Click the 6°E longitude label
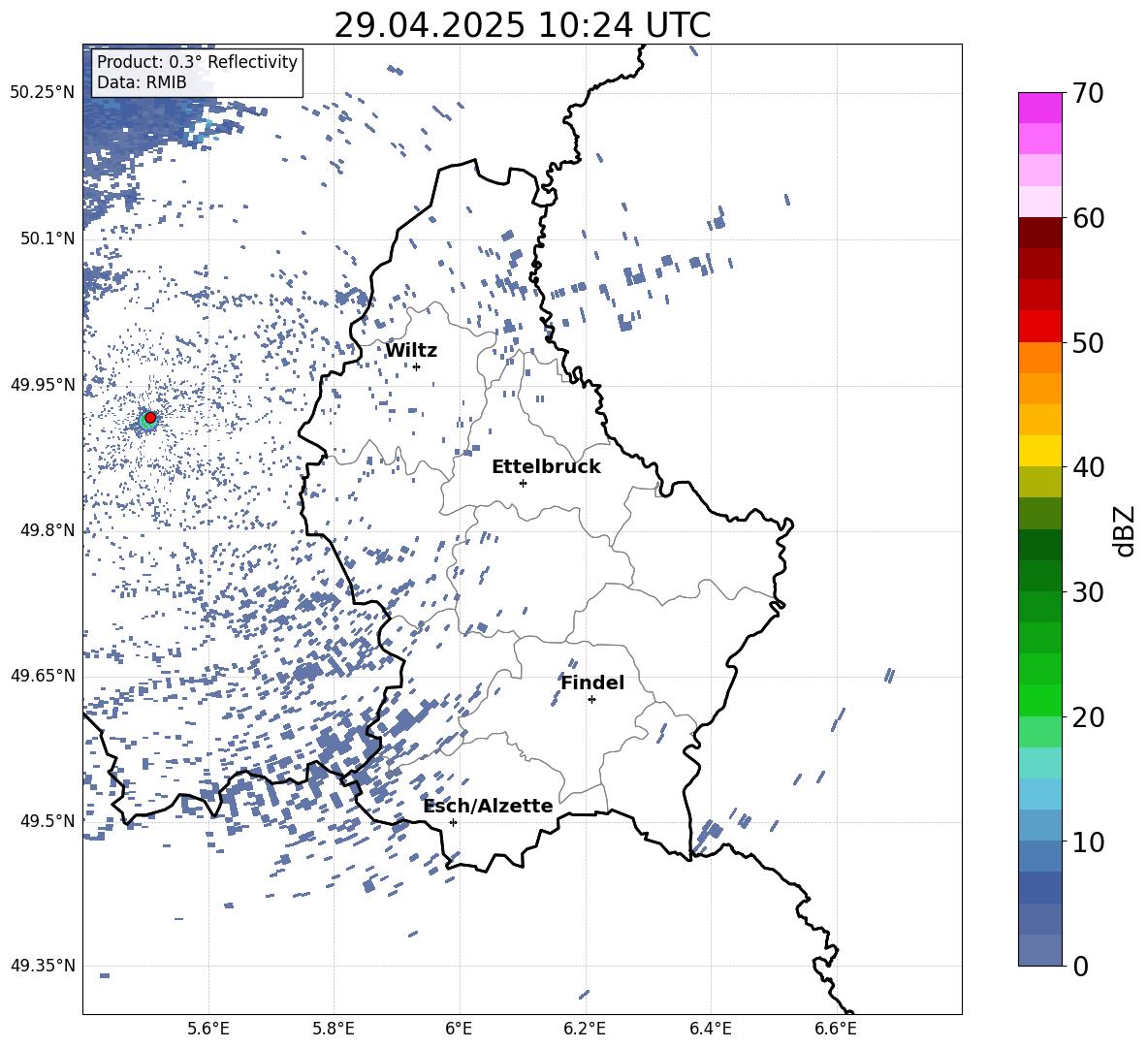1148x1048 pixels. coord(459,1029)
